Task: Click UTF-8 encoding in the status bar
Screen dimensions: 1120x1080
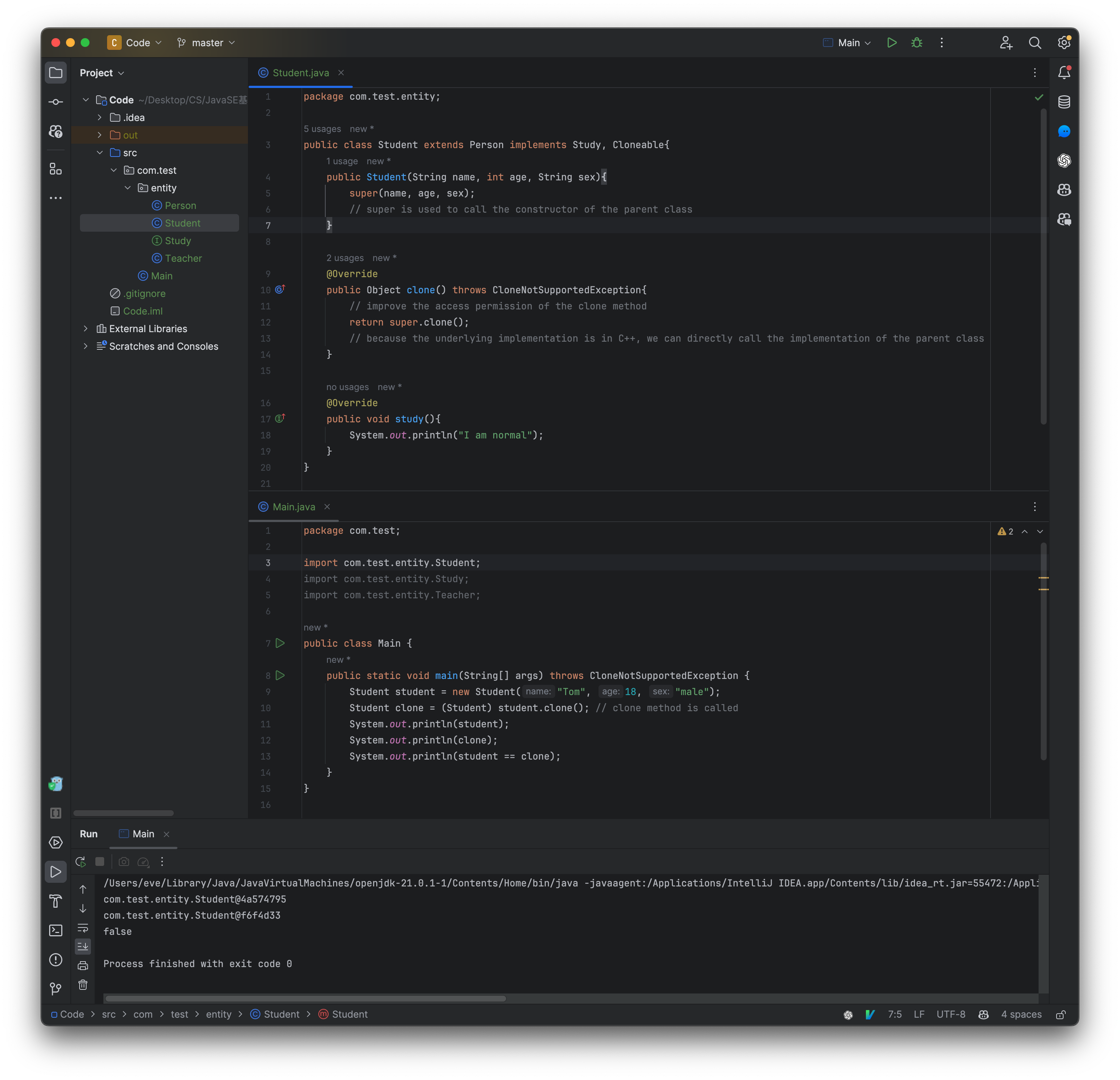Action: pyautogui.click(x=950, y=1014)
